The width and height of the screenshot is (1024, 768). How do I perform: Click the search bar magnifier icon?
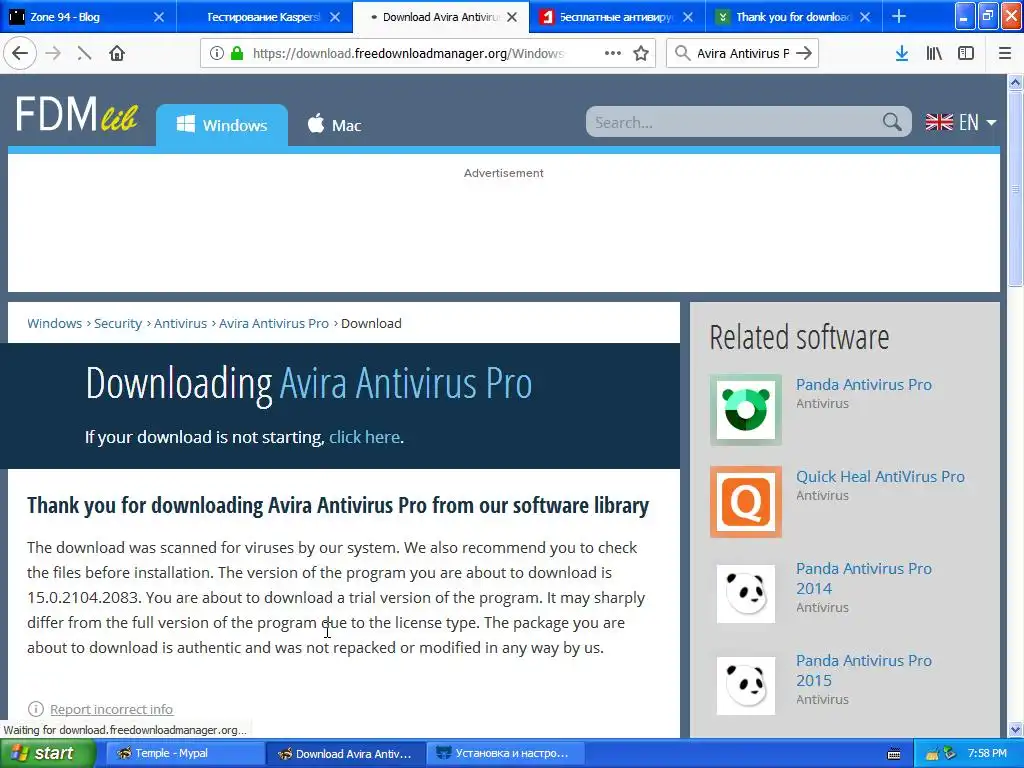[x=682, y=54]
